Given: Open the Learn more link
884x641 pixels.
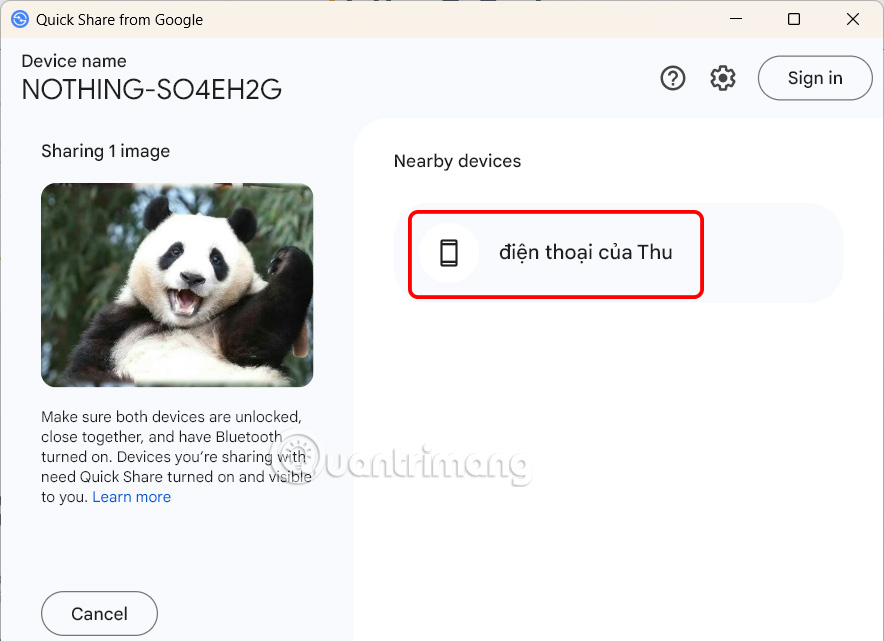Looking at the screenshot, I should tap(131, 497).
